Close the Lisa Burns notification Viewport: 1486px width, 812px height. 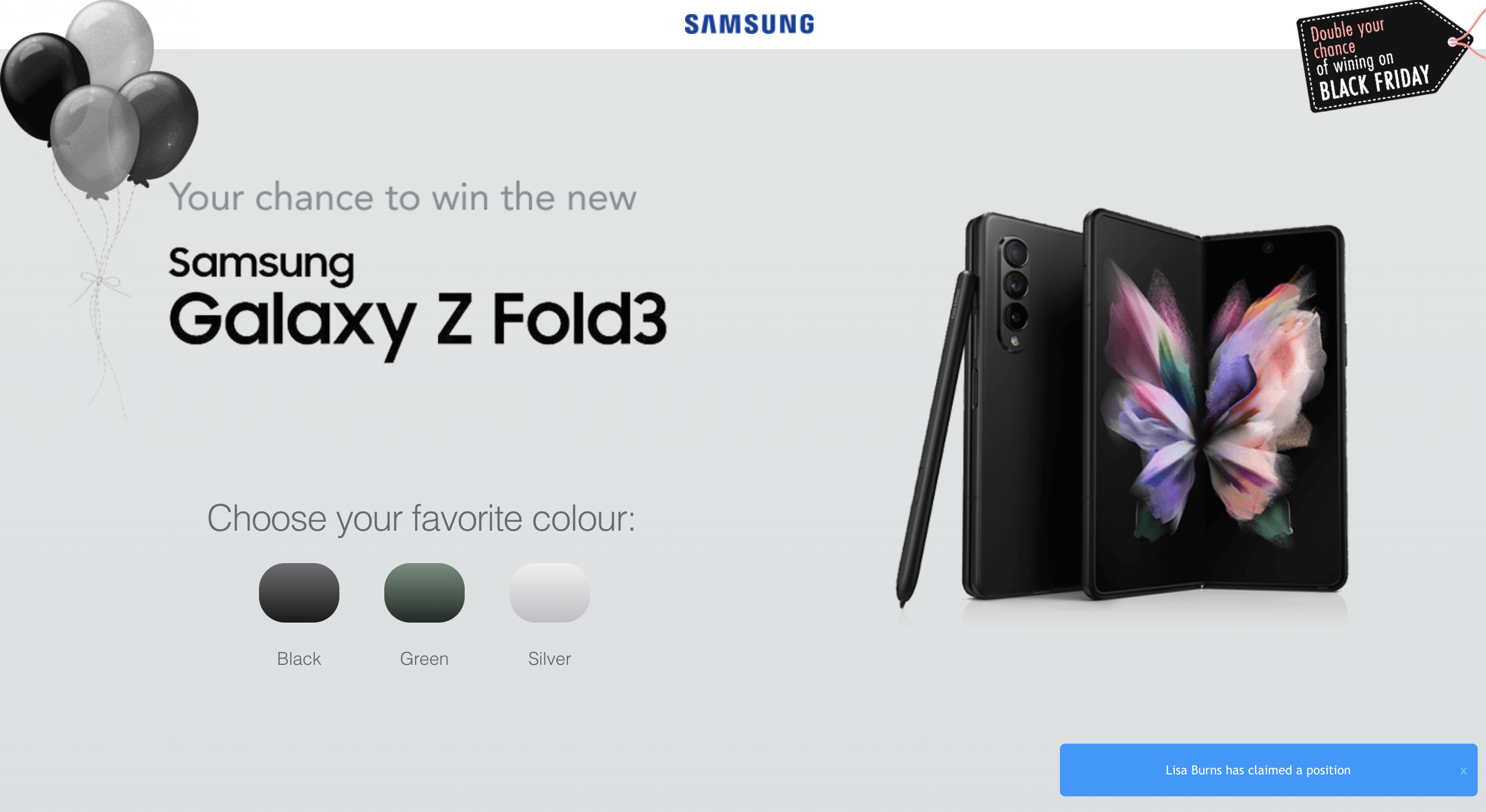1463,770
